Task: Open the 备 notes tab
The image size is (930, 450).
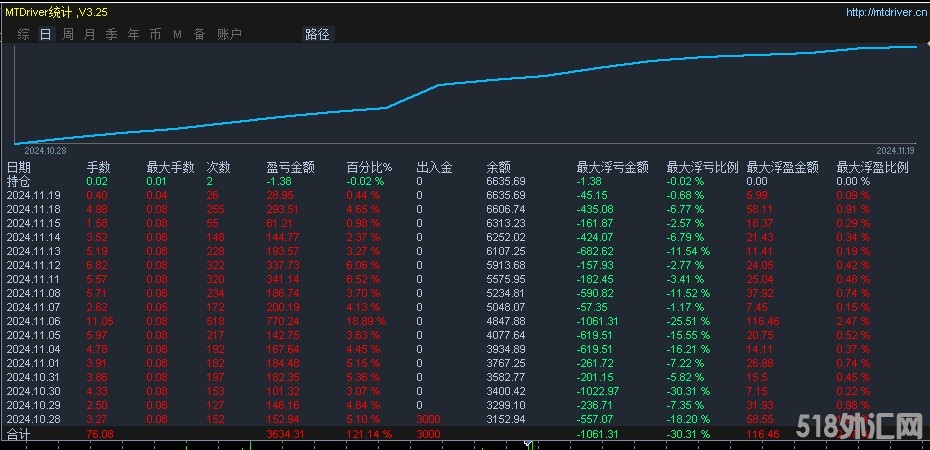Action: (199, 34)
